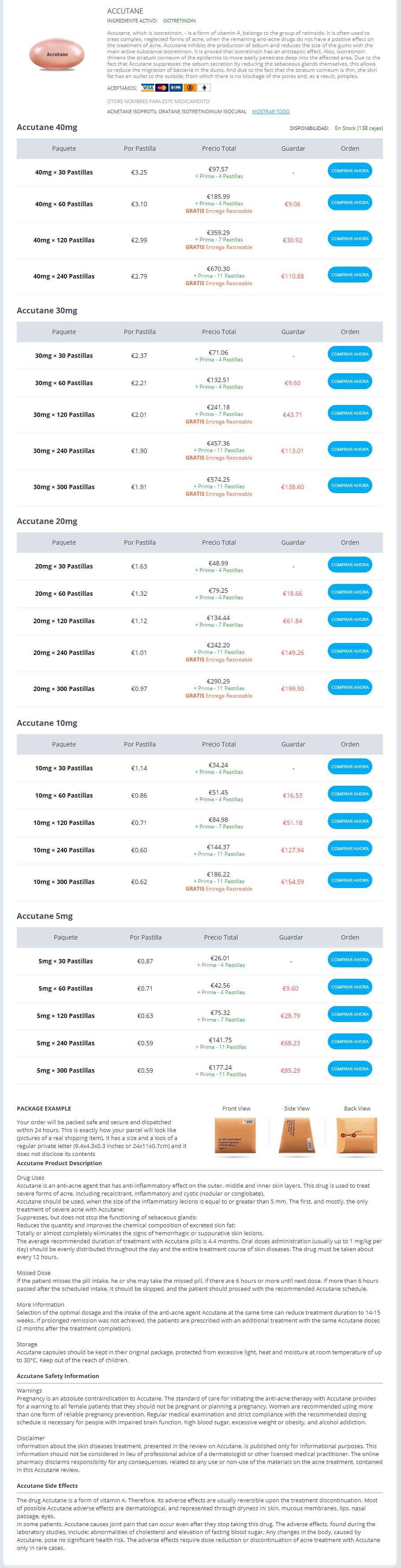401x1568 pixels.
Task: Open the Back View package image
Action: (357, 1135)
